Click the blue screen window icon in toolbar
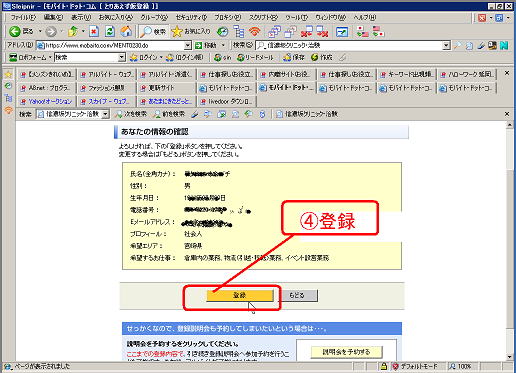The width and height of the screenshot is (516, 373). 342,32
